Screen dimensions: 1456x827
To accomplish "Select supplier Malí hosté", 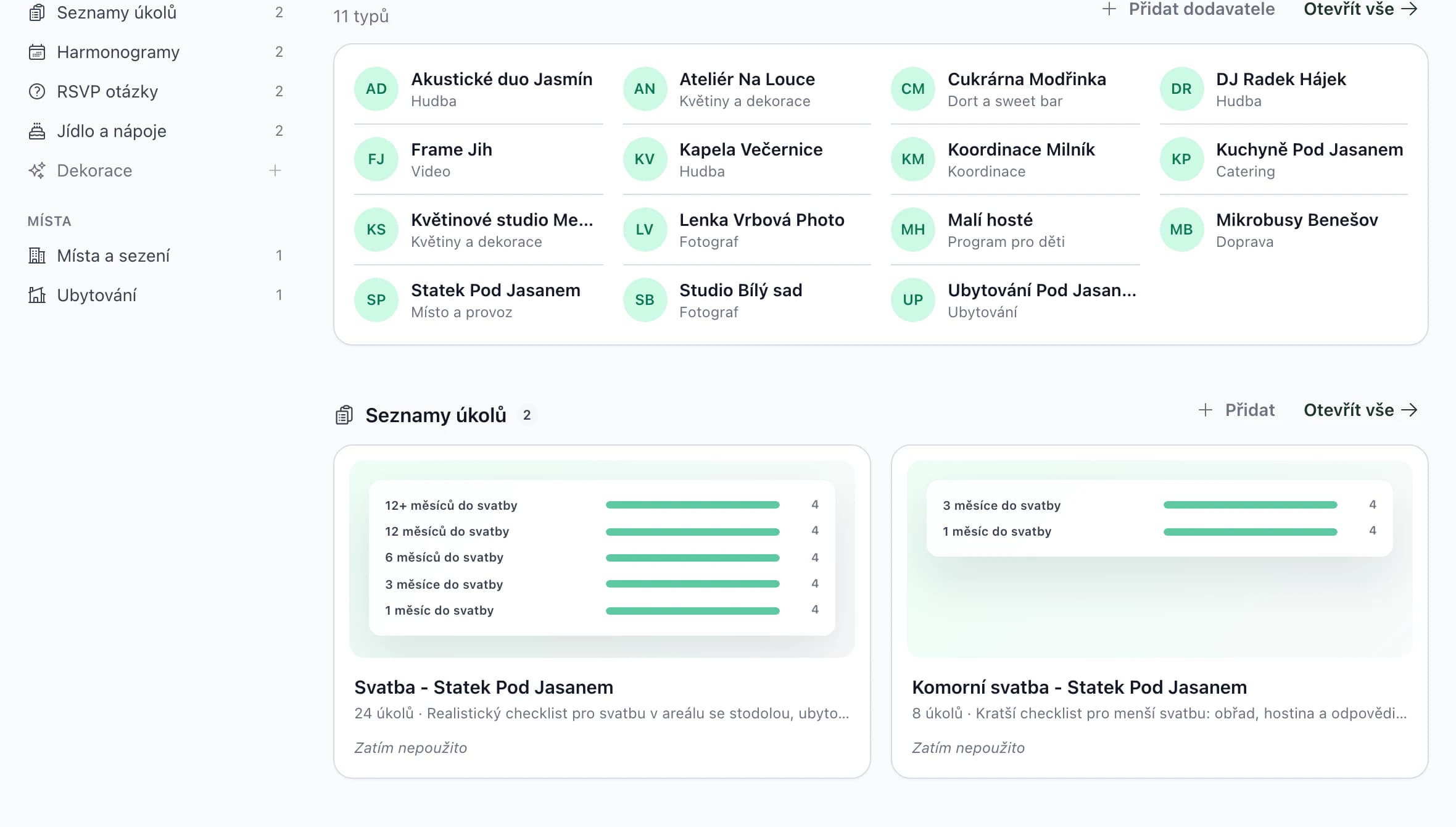I will [1015, 230].
